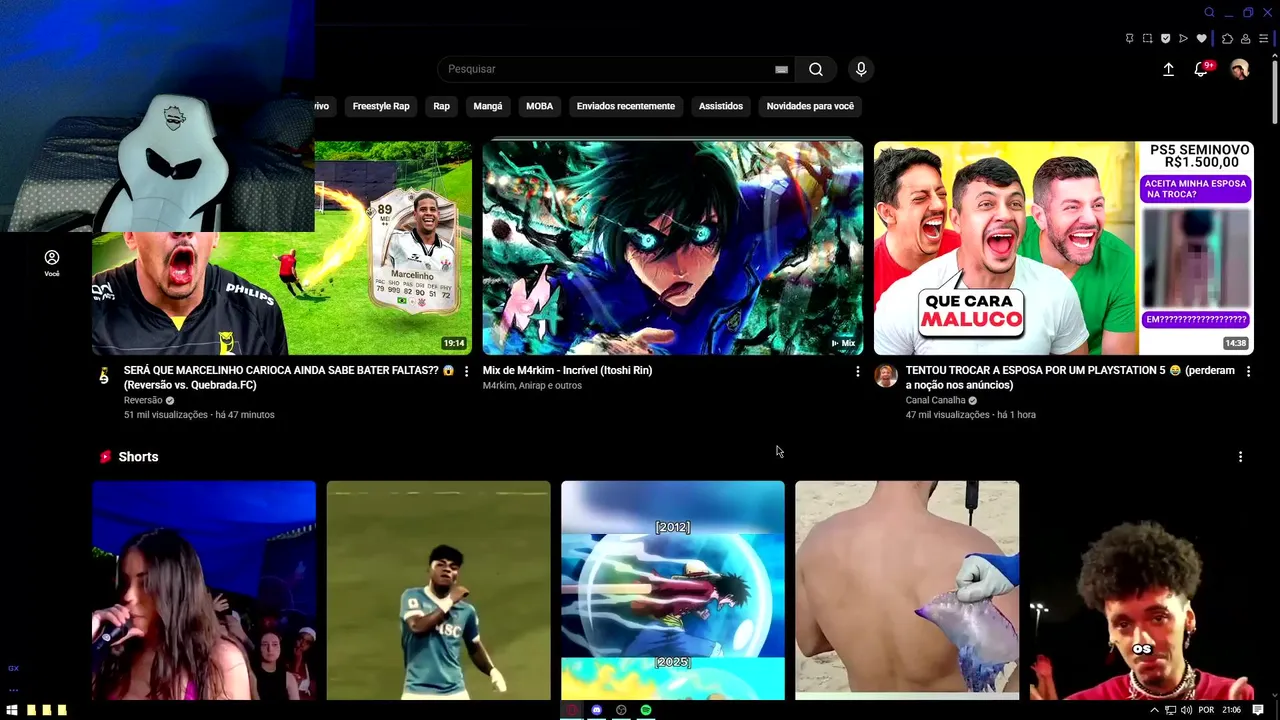Select the MOBA filter chip

click(539, 106)
